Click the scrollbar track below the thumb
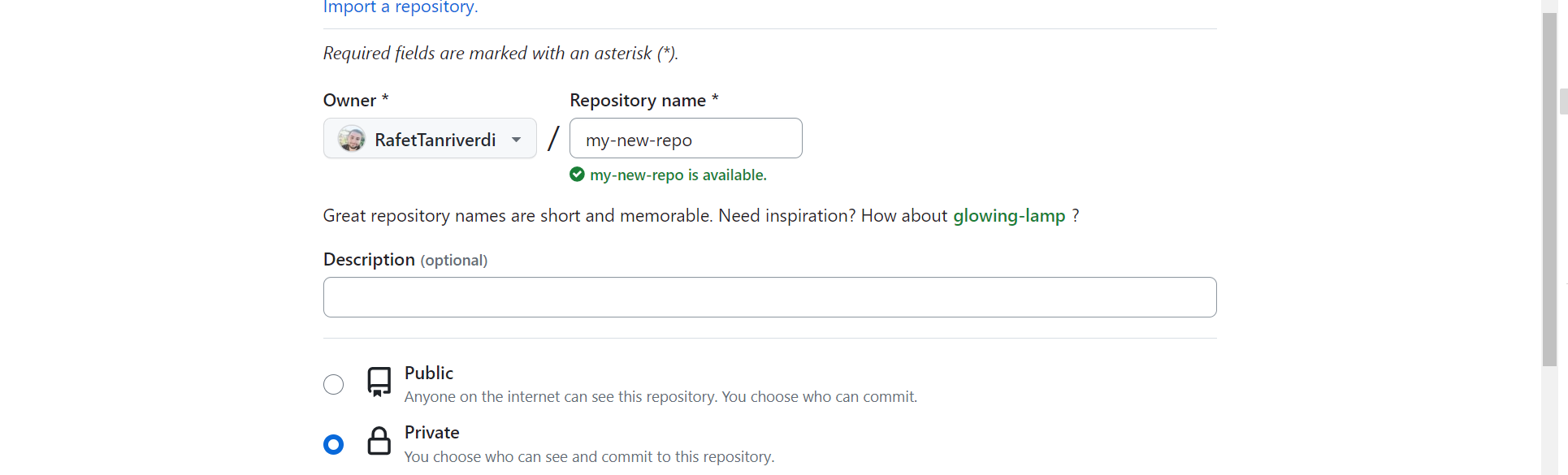 [1549, 420]
